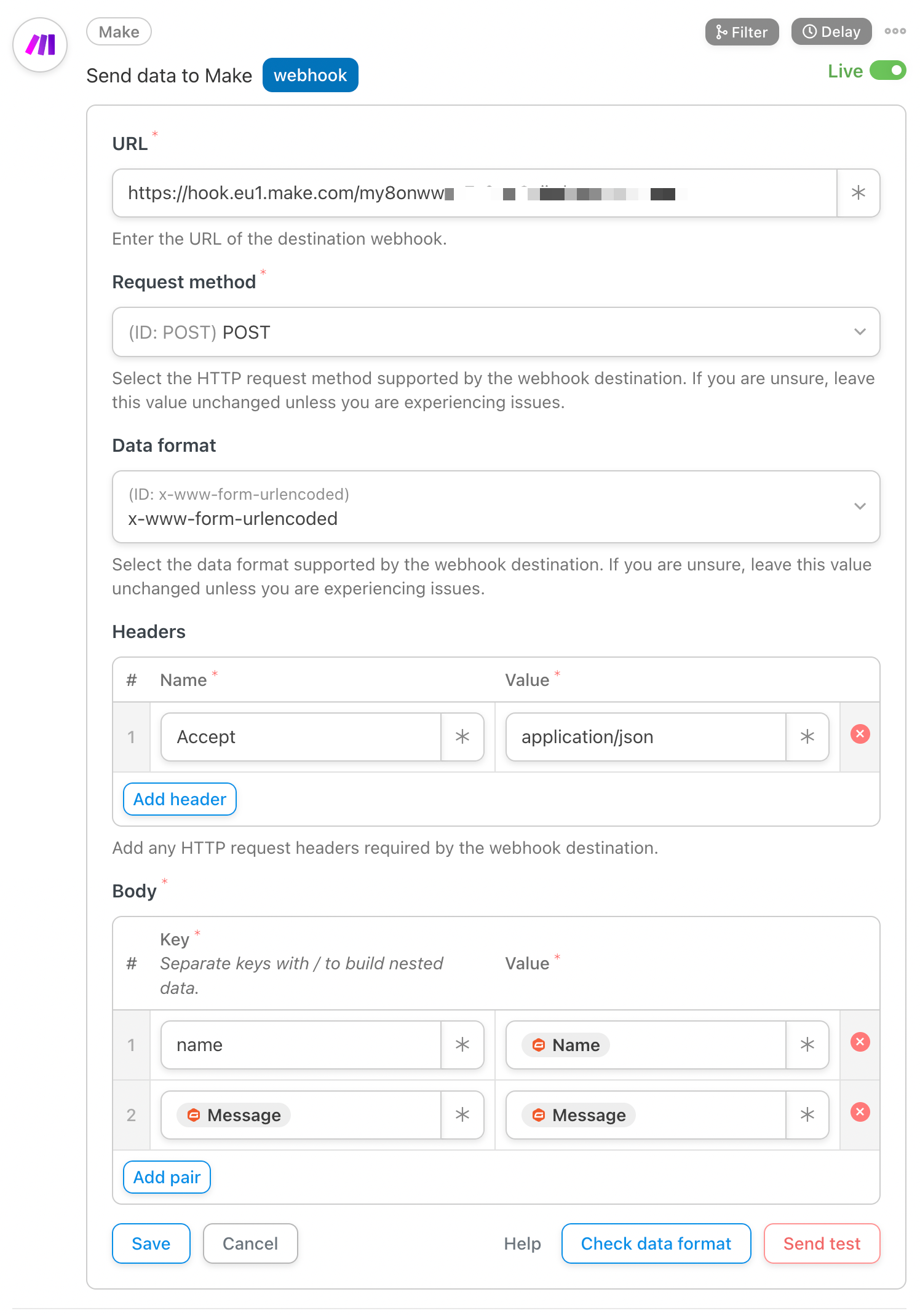
Task: Click the Name merge tag in body value
Action: tap(566, 1045)
